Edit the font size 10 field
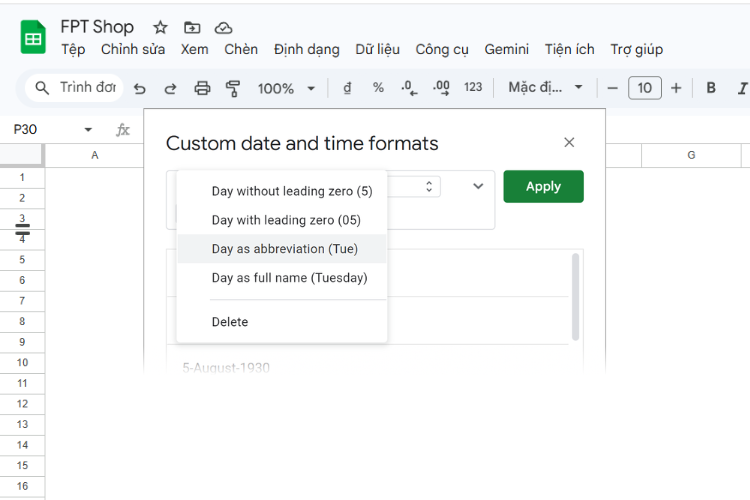 645,88
